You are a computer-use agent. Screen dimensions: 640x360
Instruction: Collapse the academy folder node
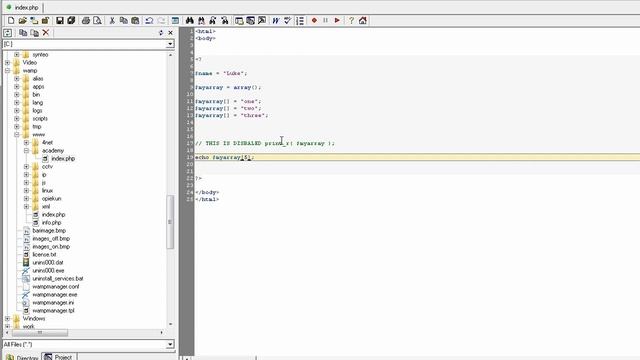pos(27,151)
